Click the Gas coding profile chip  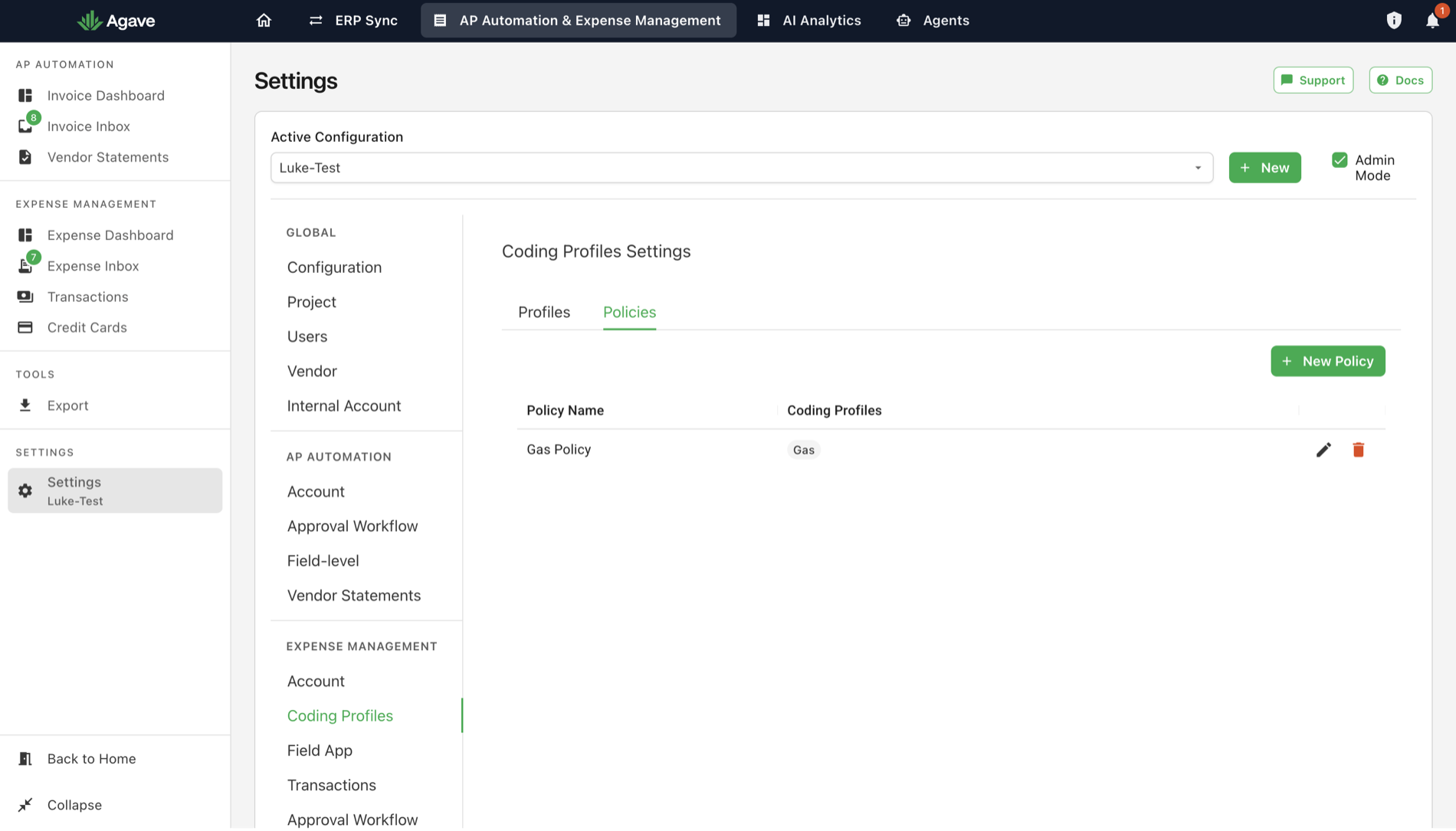(x=803, y=450)
